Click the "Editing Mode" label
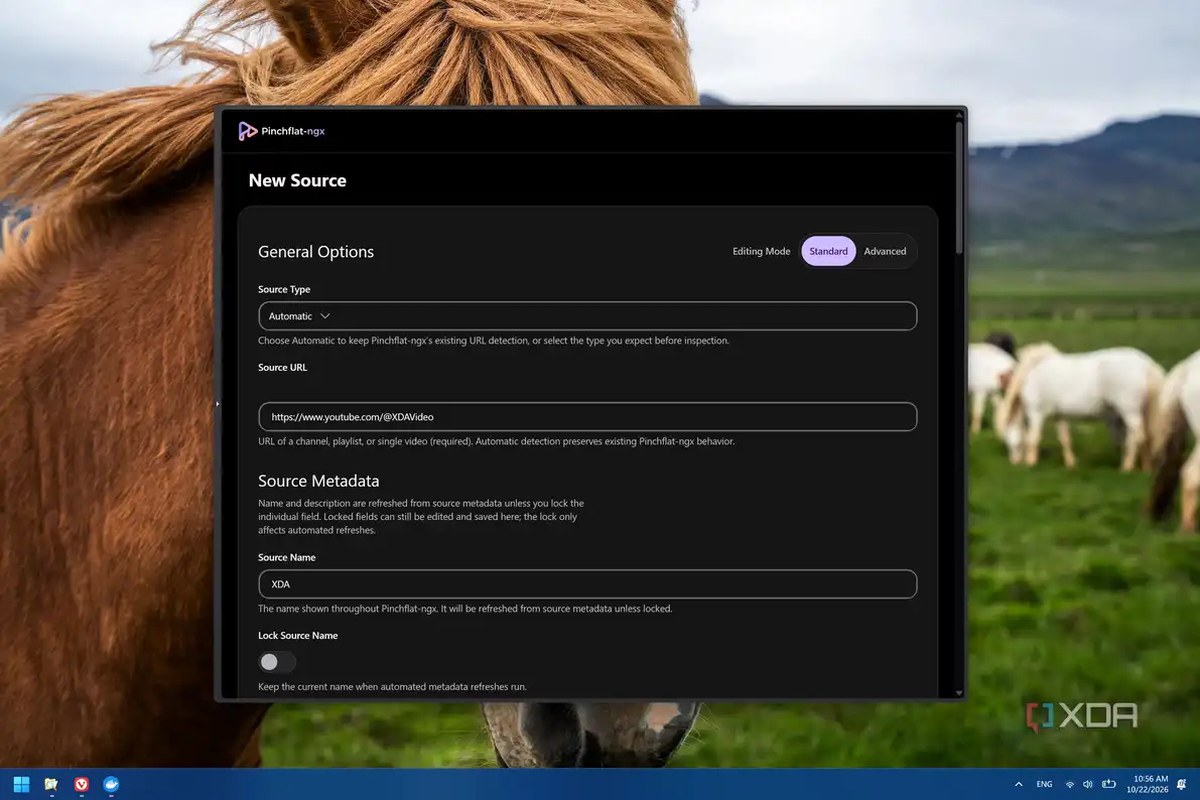1200x800 pixels. [761, 252]
